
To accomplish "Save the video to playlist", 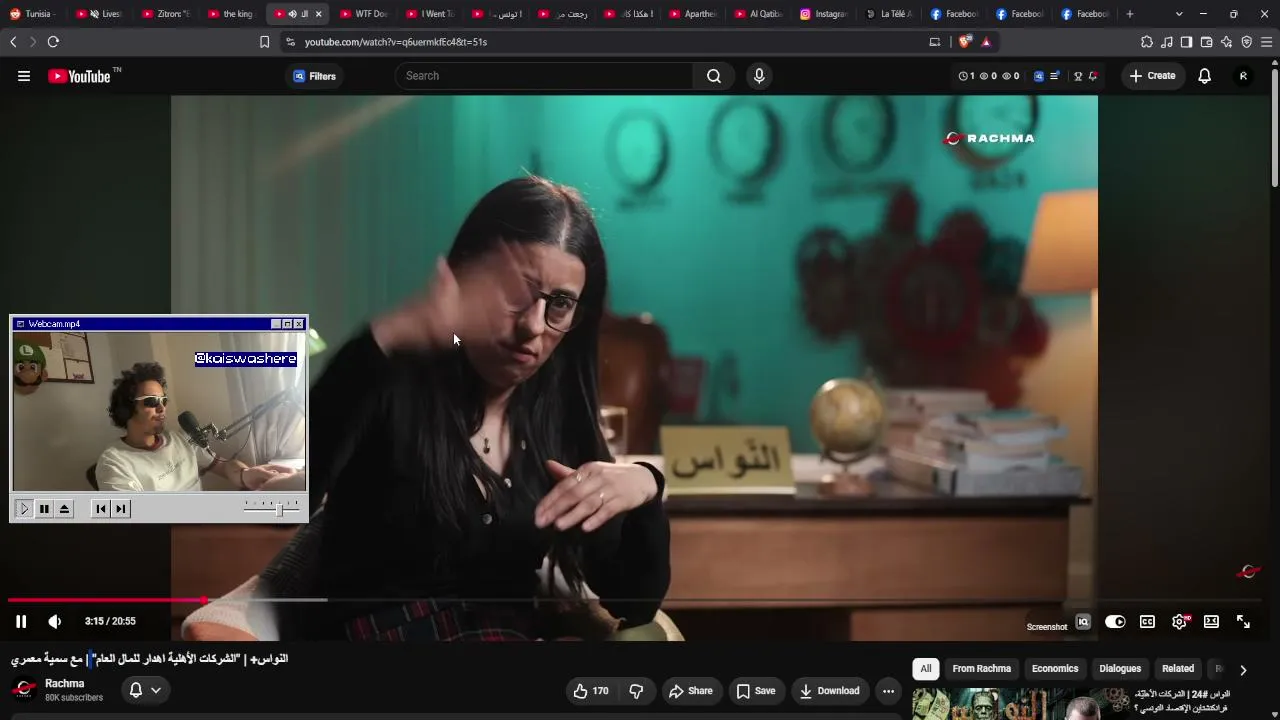I will pyautogui.click(x=756, y=691).
